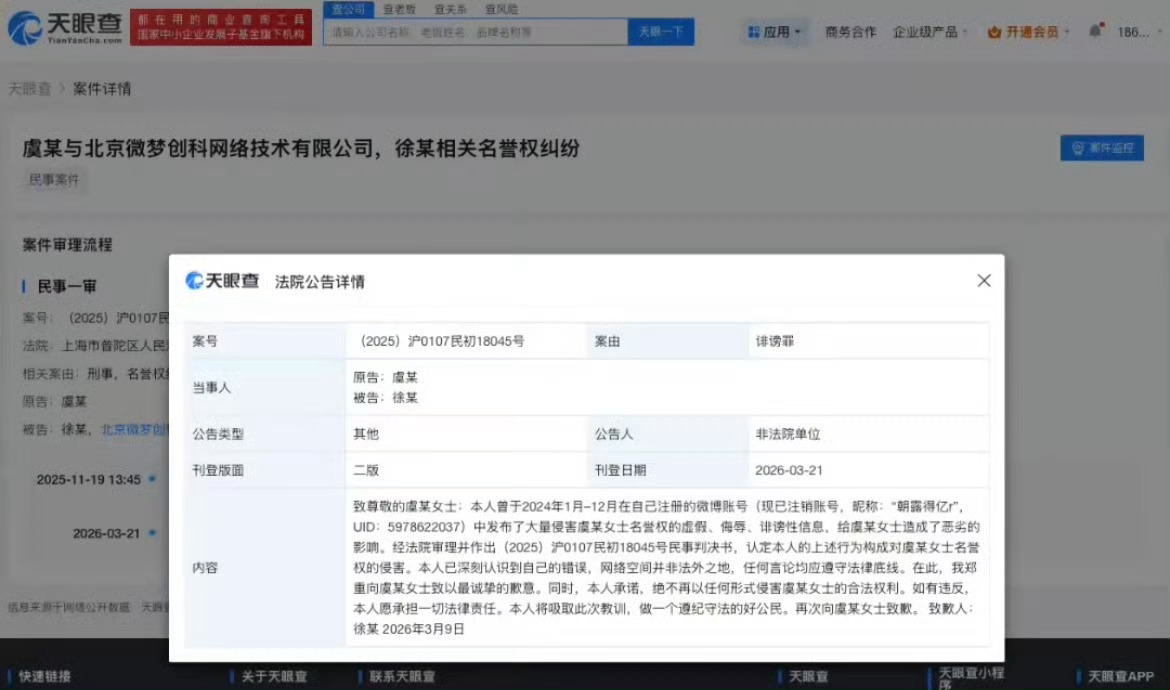Click the company search input field
The height and width of the screenshot is (690, 1170).
click(480, 32)
